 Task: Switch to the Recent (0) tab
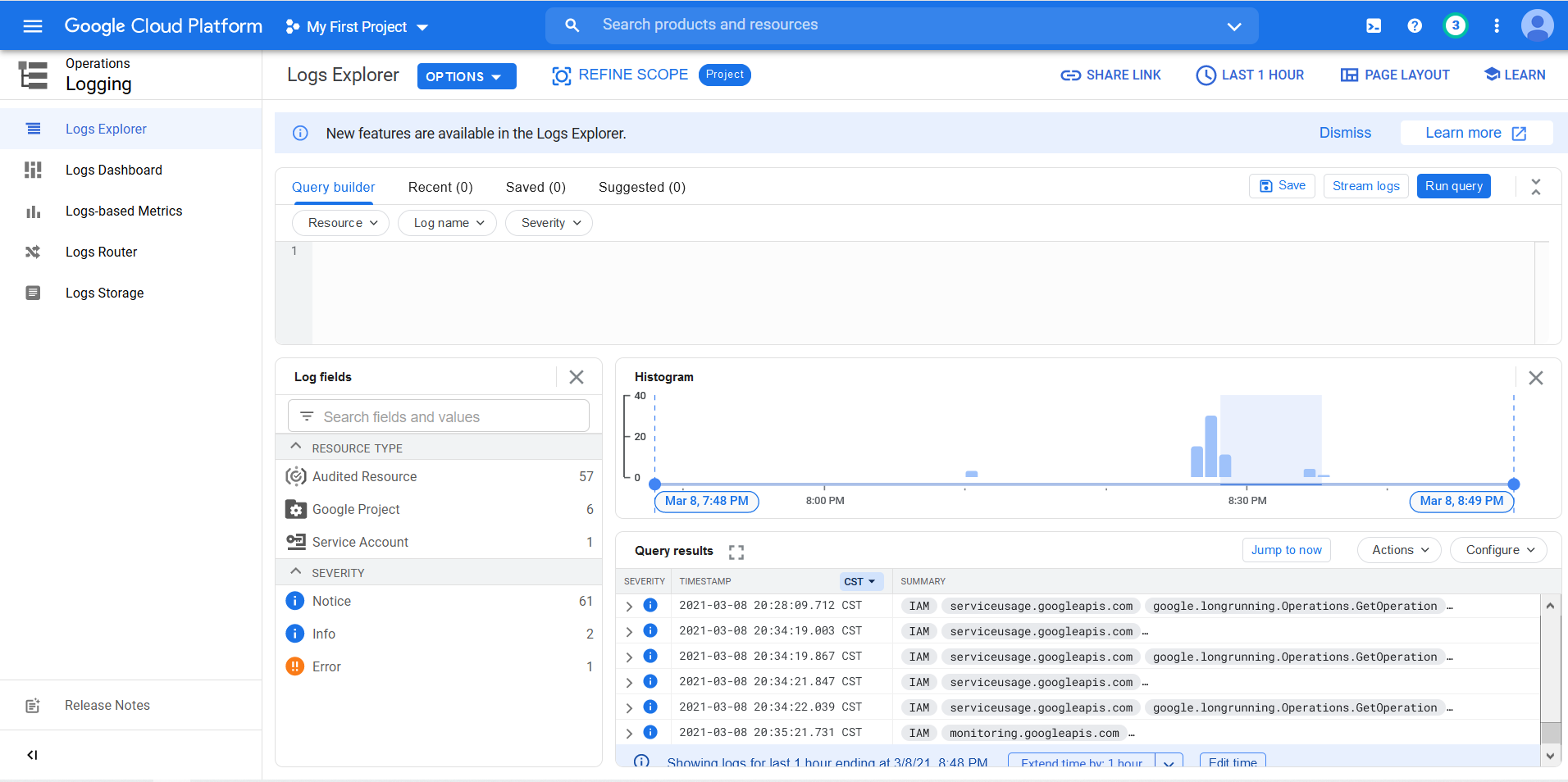440,188
